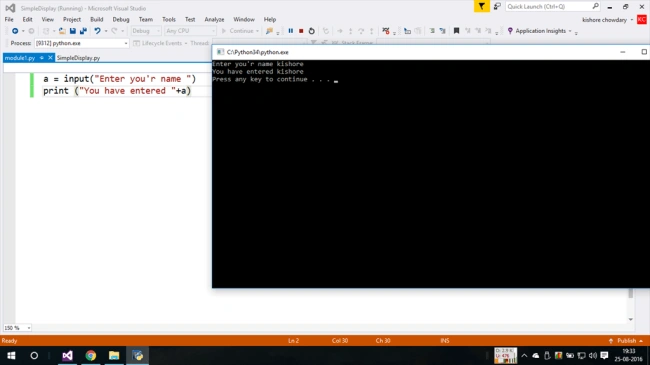Screen dimensions: 650x365
Task: Pin the module1.py tab
Action: click(x=42, y=58)
